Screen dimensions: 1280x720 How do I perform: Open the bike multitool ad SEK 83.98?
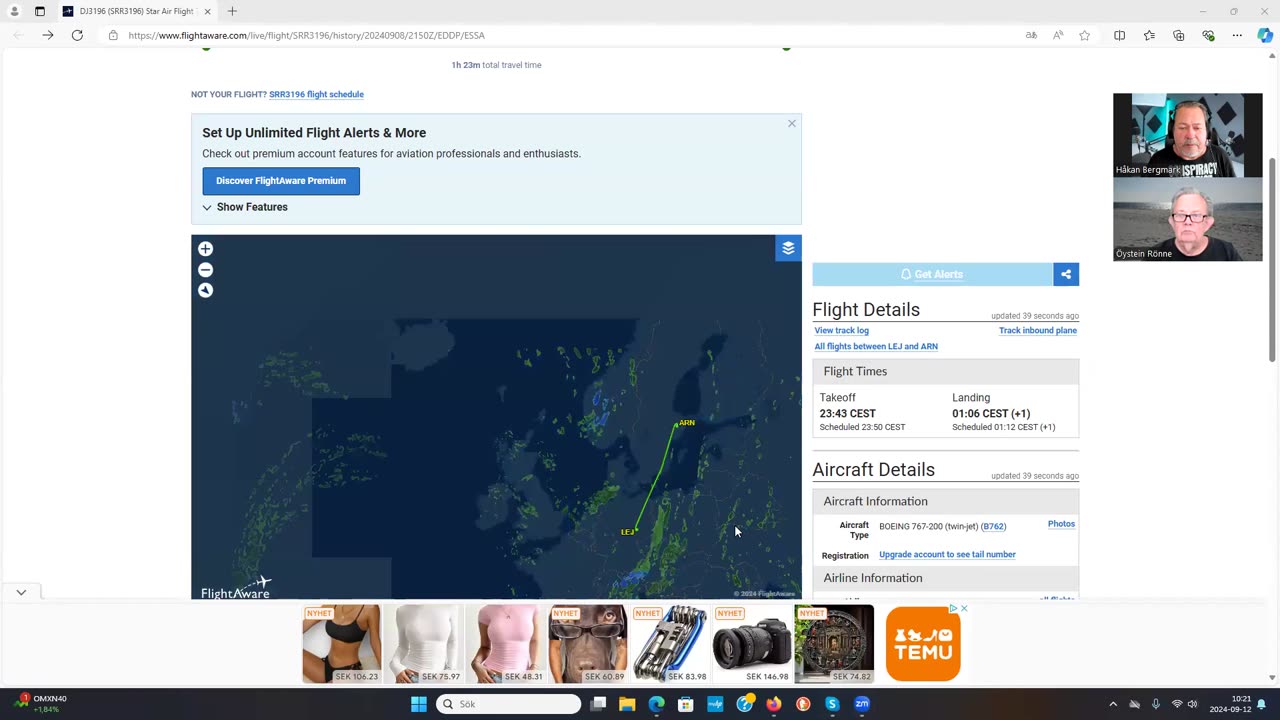[x=670, y=644]
